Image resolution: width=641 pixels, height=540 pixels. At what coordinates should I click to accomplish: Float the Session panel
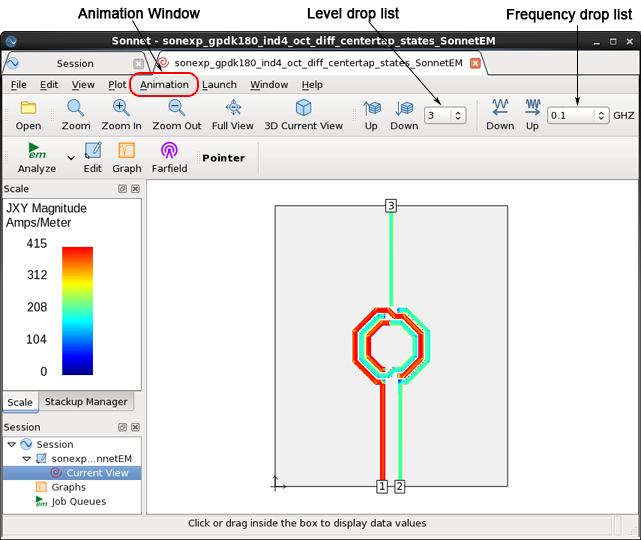[122, 427]
